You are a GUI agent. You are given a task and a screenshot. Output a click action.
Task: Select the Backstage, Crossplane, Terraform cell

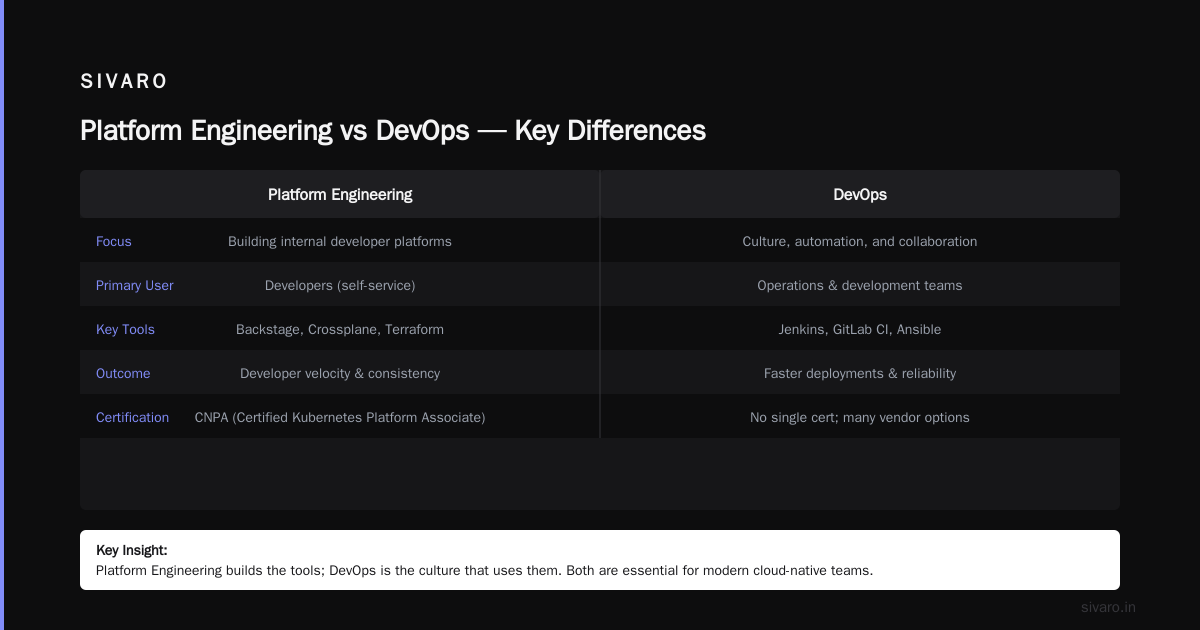[x=340, y=329]
